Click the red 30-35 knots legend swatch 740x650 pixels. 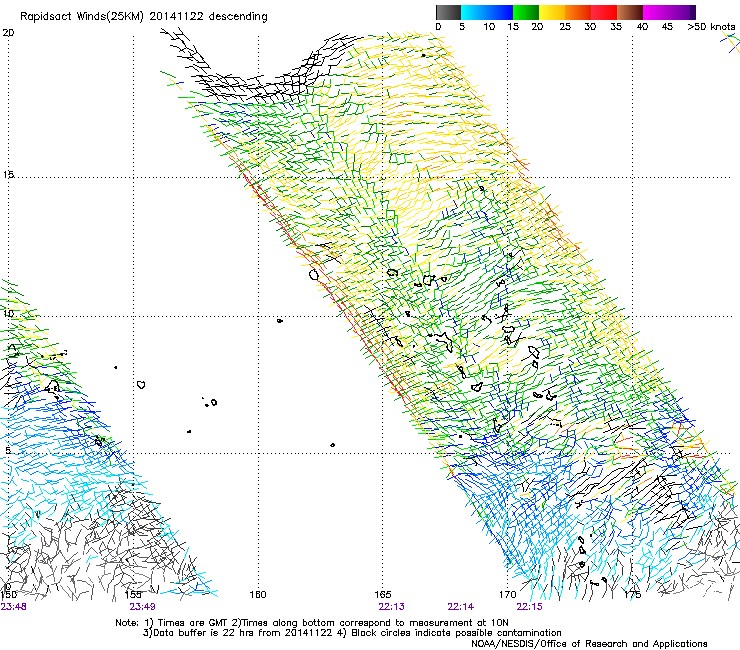click(604, 12)
